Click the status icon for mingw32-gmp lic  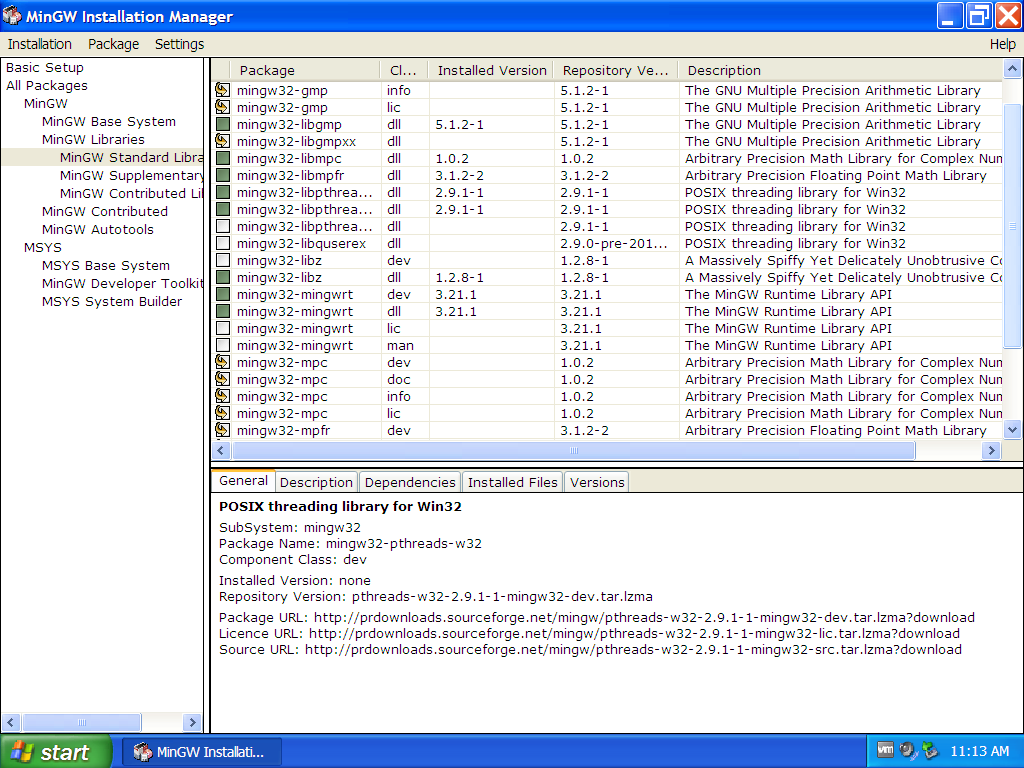(x=223, y=107)
